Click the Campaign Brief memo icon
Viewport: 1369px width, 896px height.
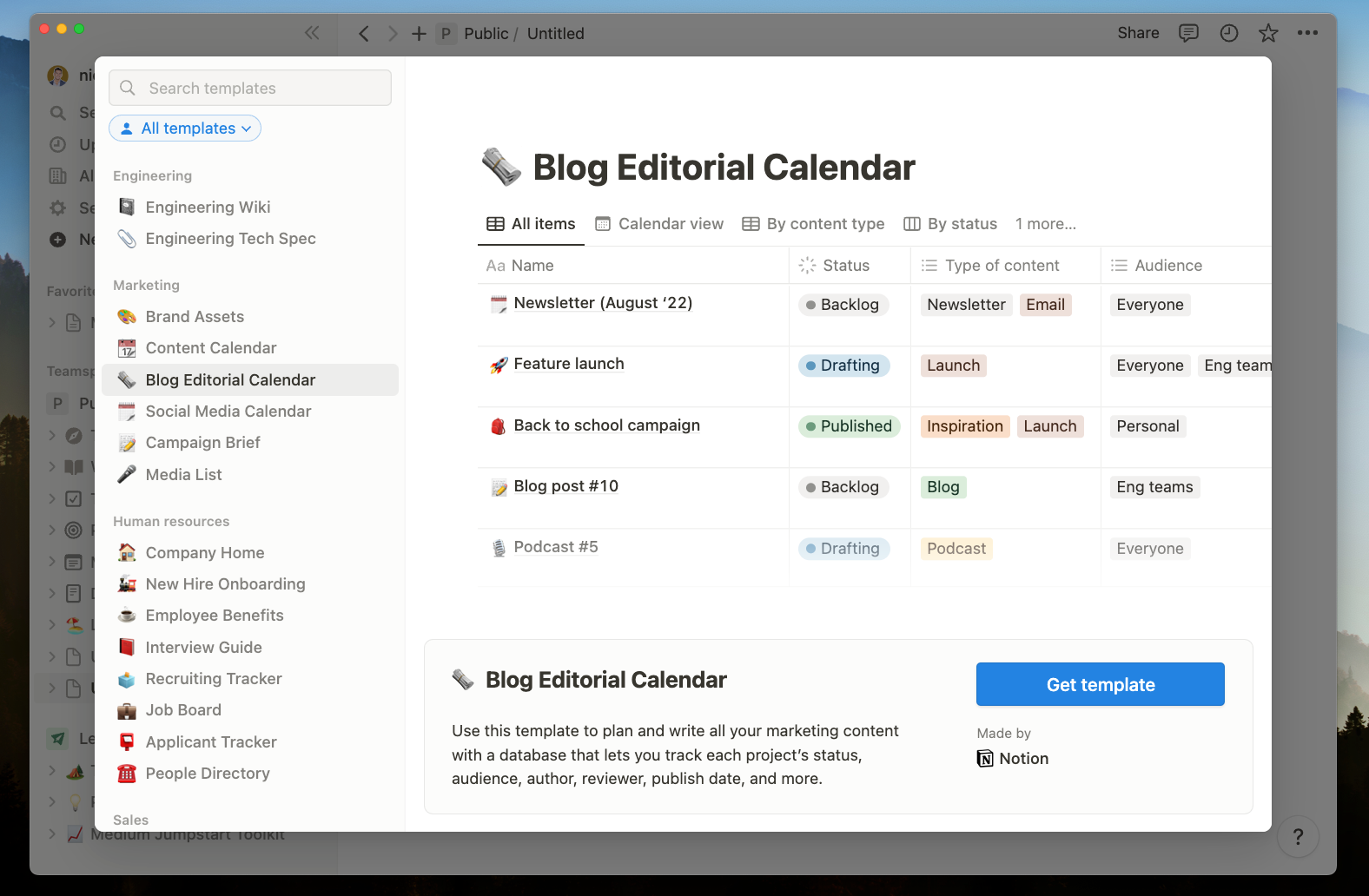point(127,443)
